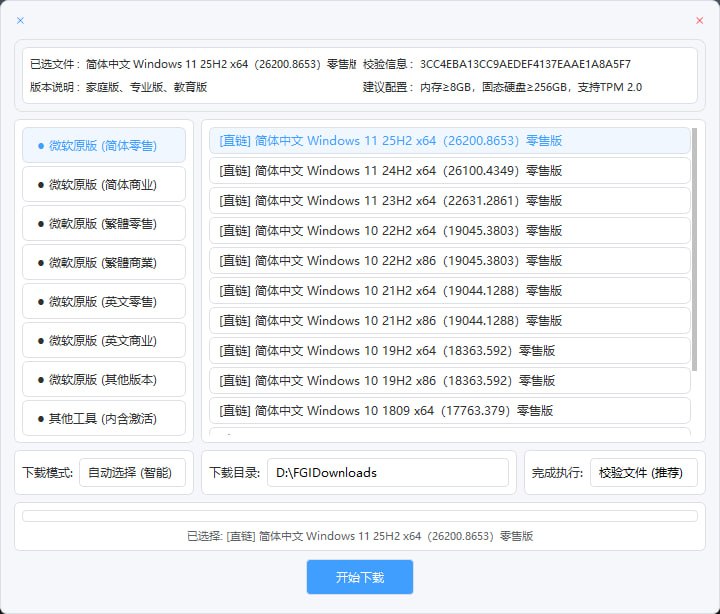Select Windows 11 25H2 x64 (26200.8653) entry
Image resolution: width=720 pixels, height=614 pixels.
click(x=450, y=141)
